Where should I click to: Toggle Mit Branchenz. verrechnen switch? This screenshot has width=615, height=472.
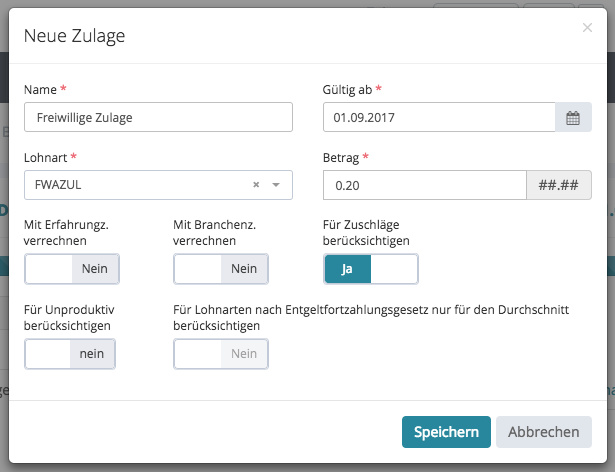pyautogui.click(x=221, y=269)
